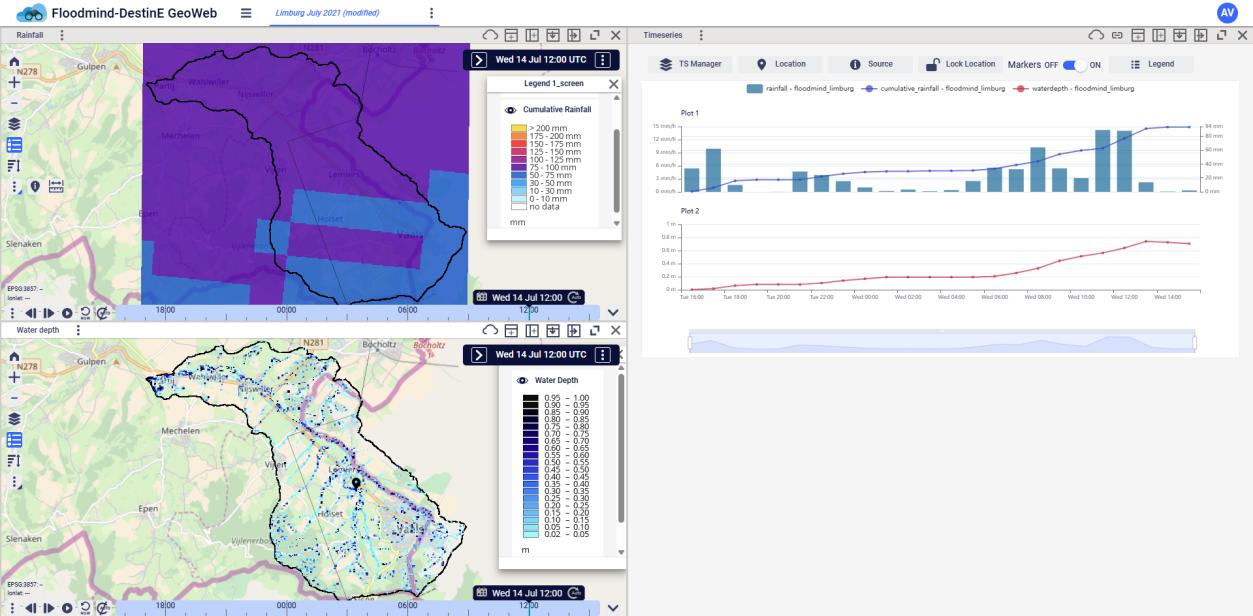
Task: Zoom in on the Water depth map
Action: [14, 378]
